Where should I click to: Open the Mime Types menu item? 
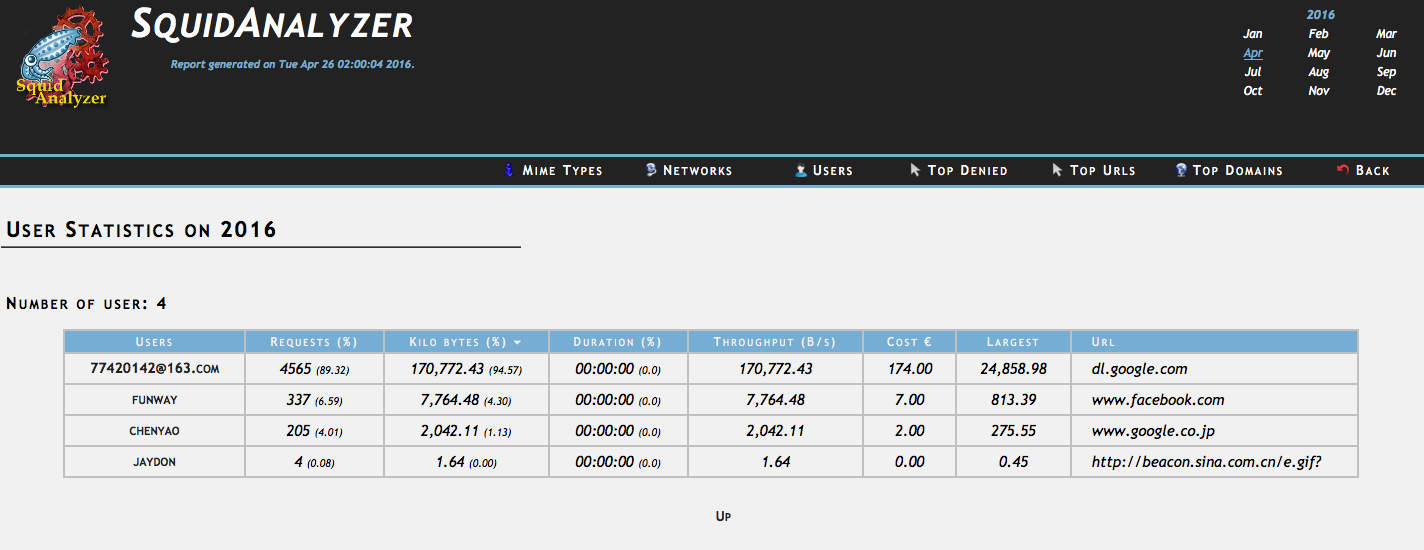[562, 171]
